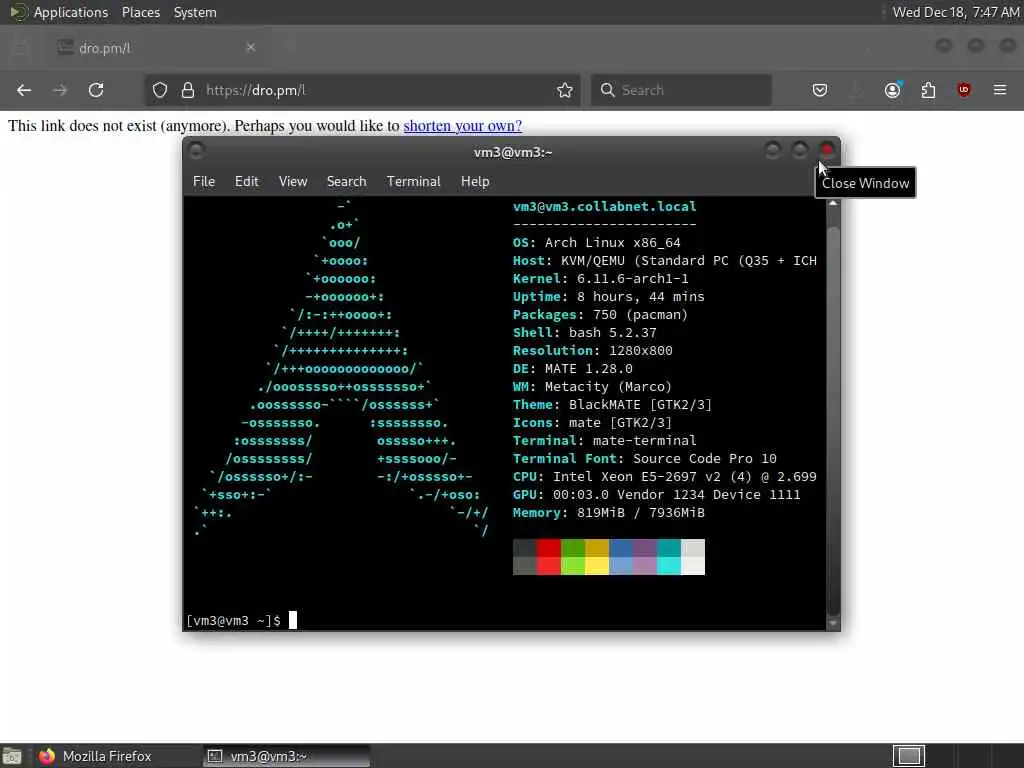Maximize the terminal window

(x=799, y=150)
